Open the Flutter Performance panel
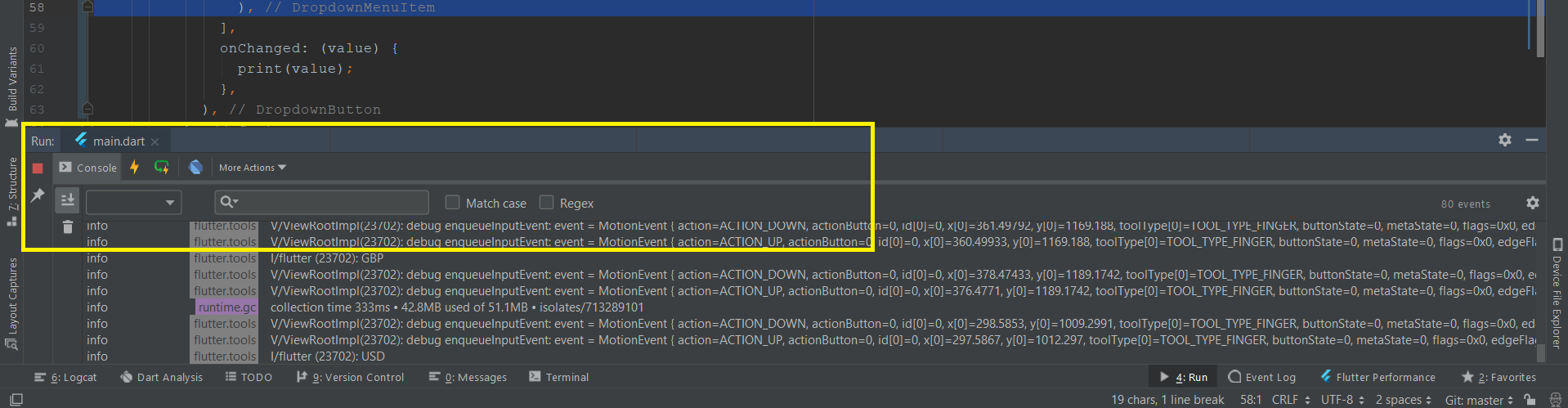 click(1378, 377)
